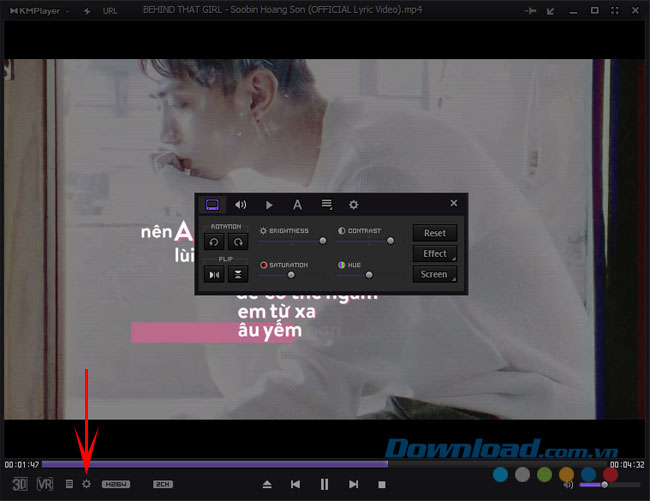The width and height of the screenshot is (650, 501).
Task: Select the light blue color circle
Action: (x=500, y=474)
